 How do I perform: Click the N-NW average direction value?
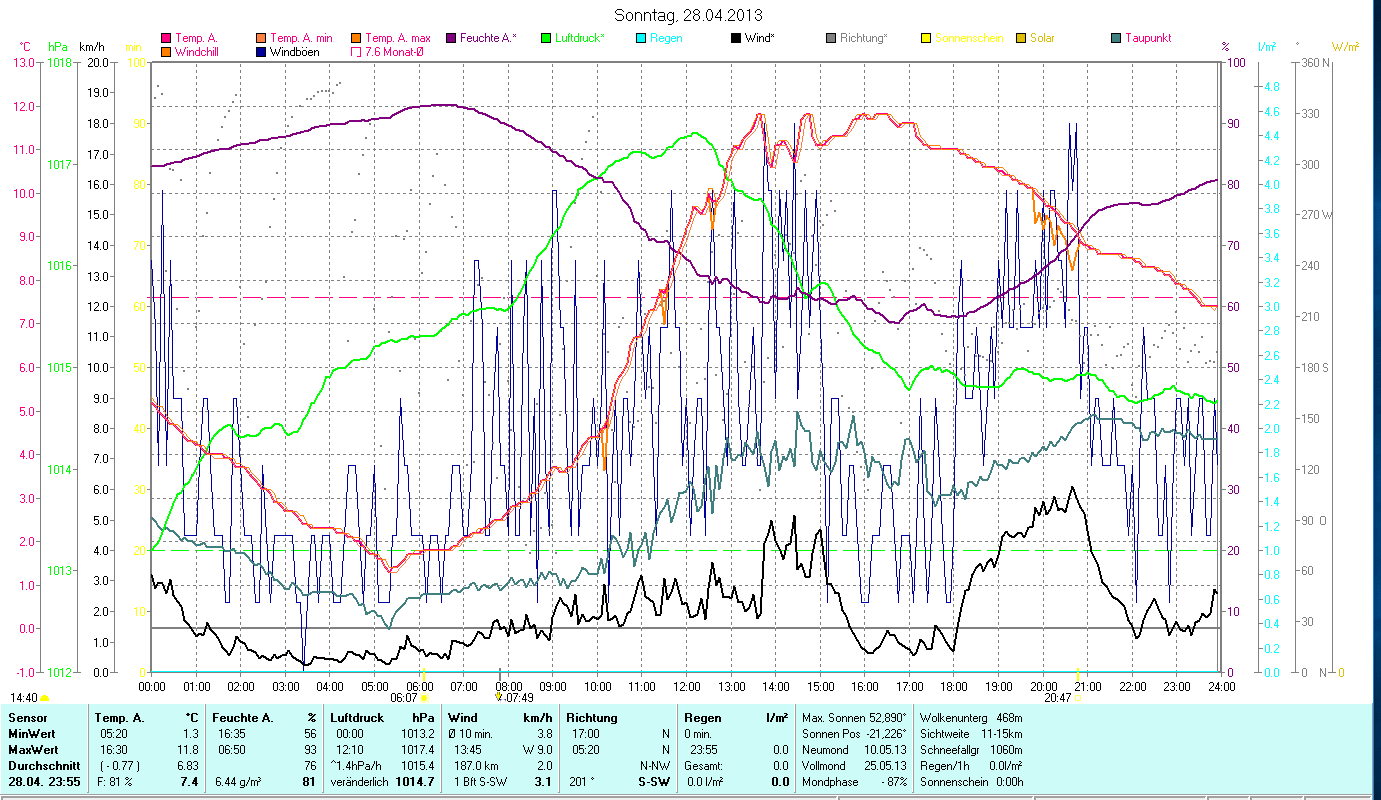pos(654,766)
